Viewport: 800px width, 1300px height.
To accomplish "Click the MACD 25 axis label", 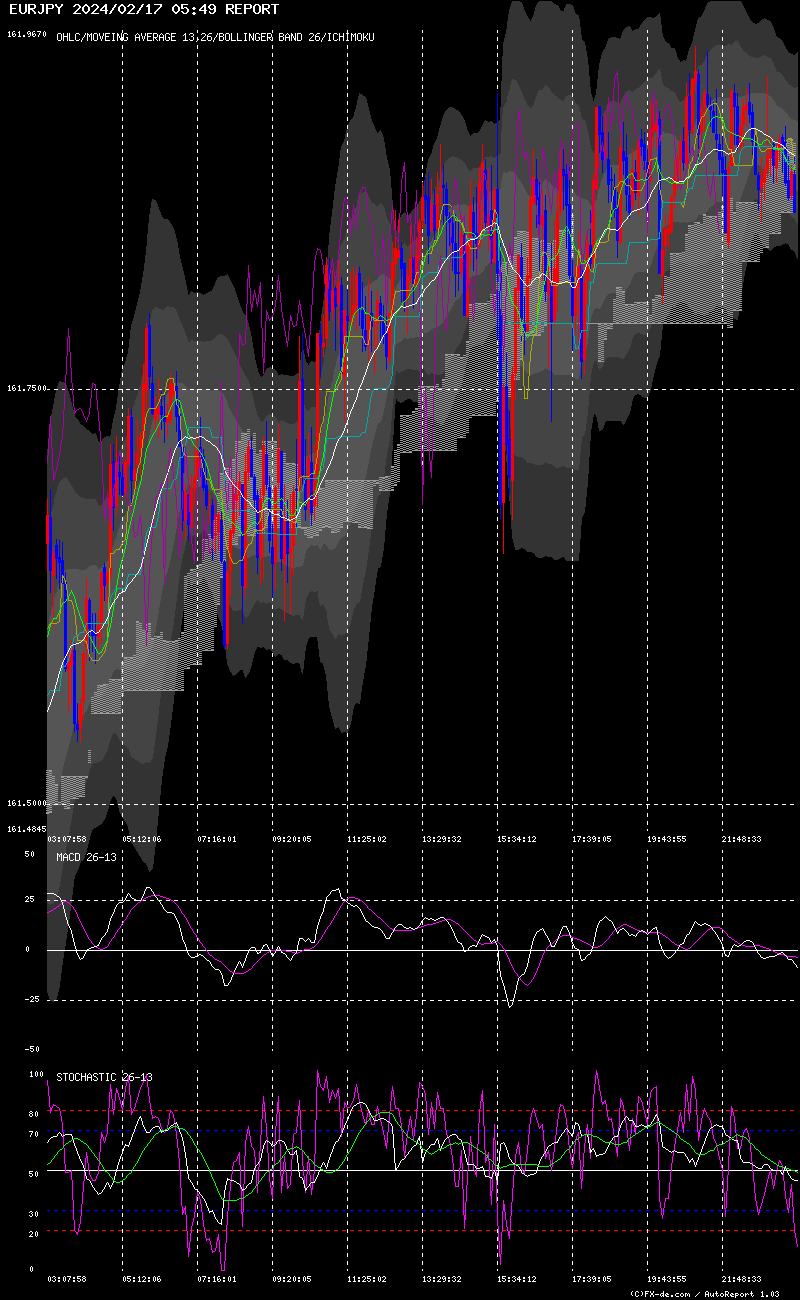I will click(31, 899).
